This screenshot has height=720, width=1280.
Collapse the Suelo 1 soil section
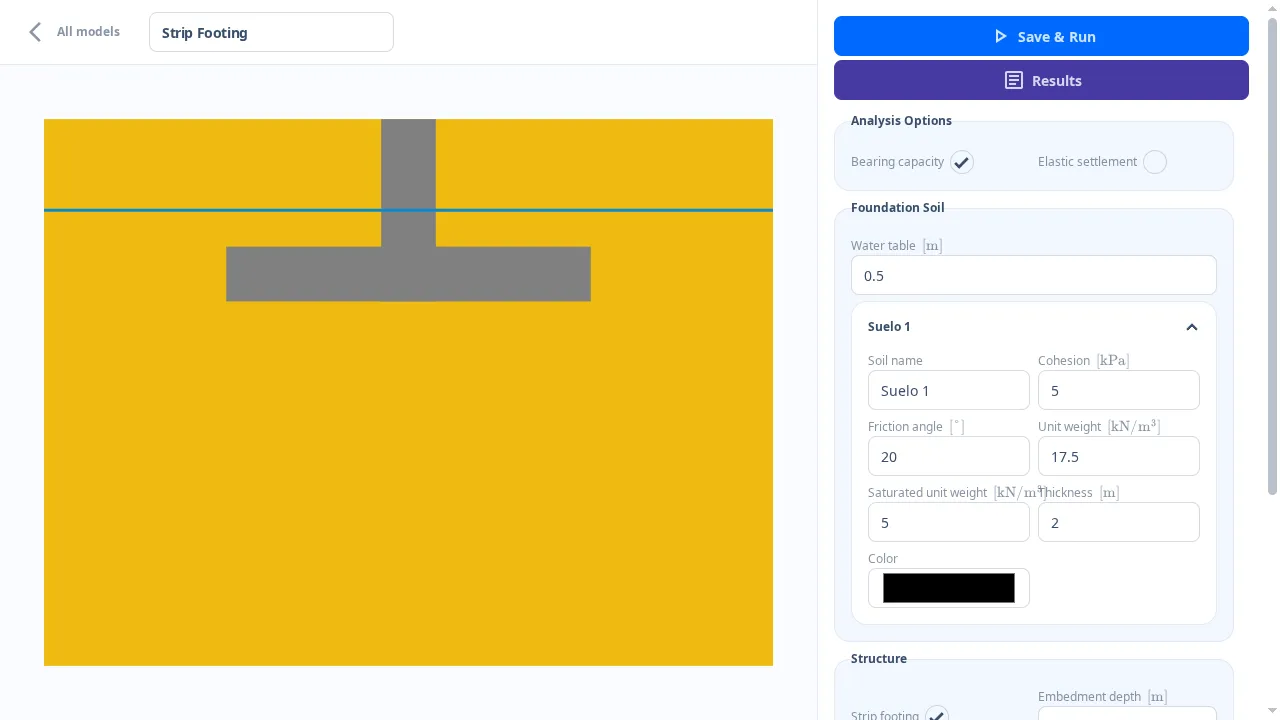(x=1192, y=327)
